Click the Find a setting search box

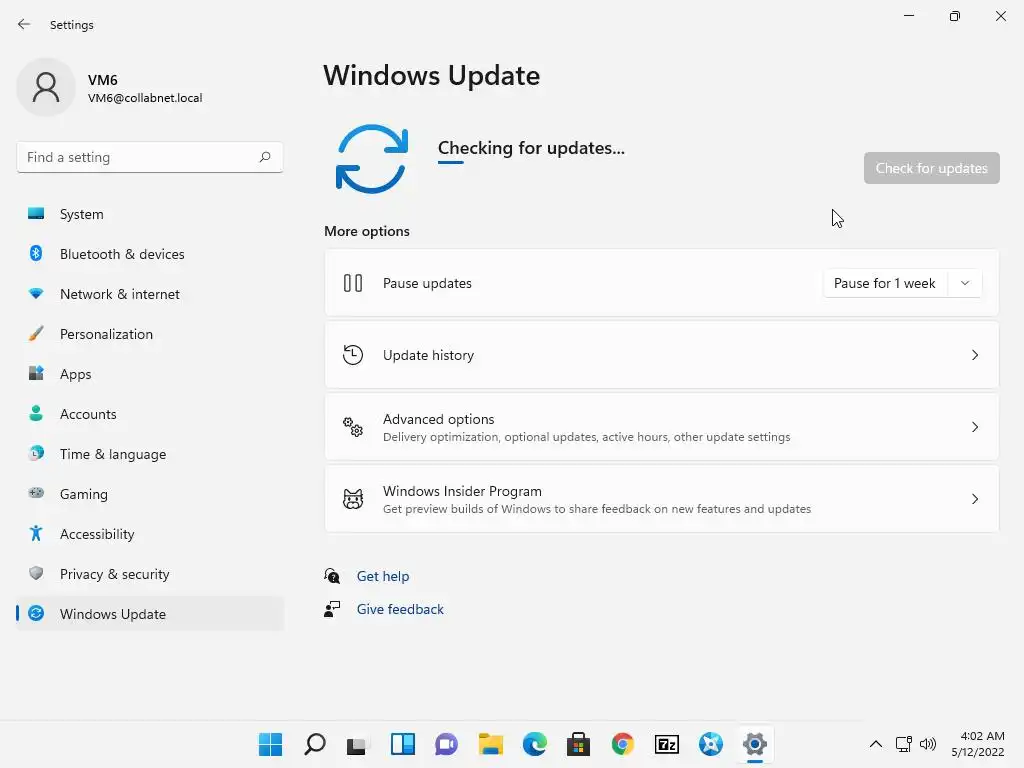click(x=150, y=157)
